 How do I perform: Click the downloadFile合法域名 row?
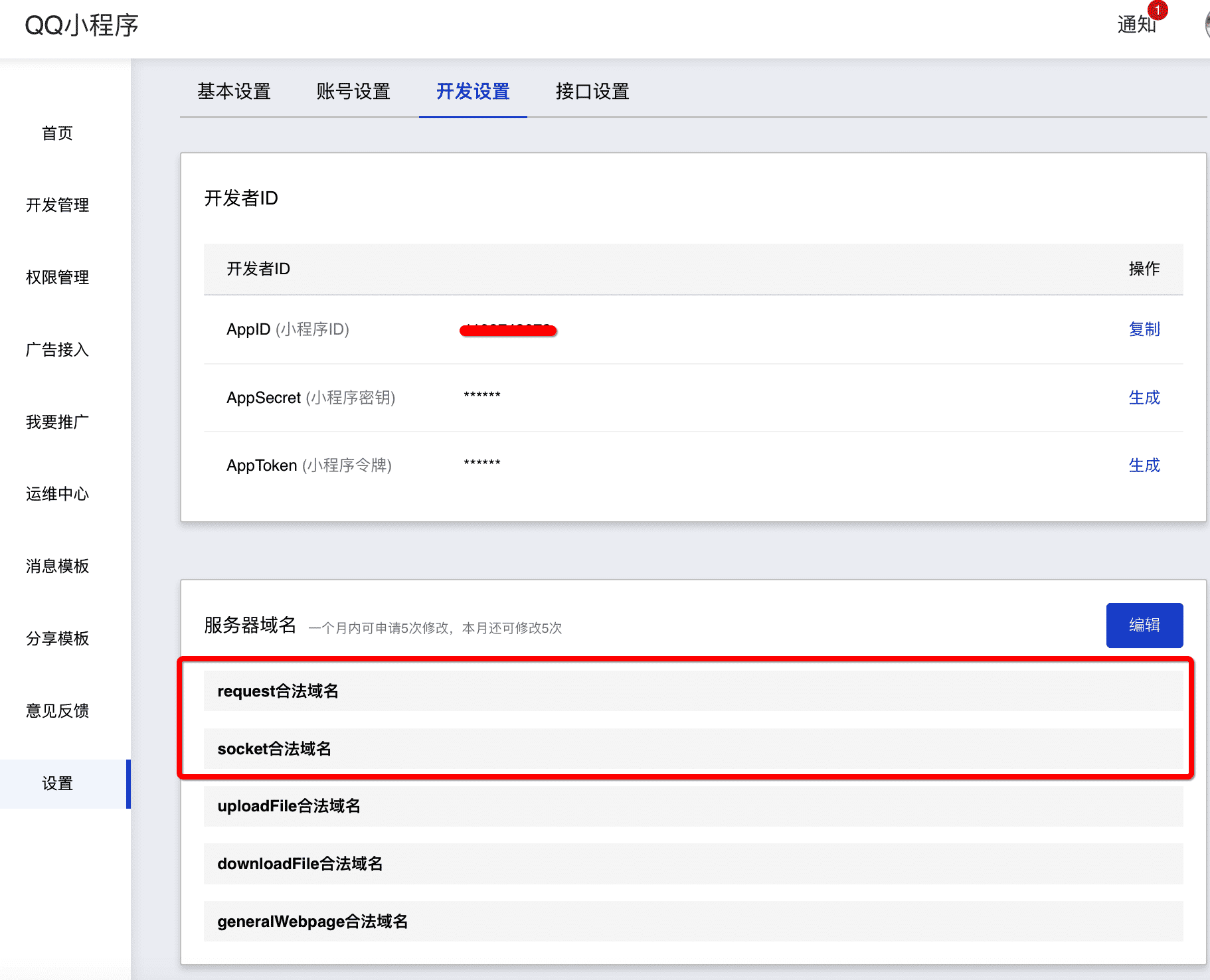[693, 864]
